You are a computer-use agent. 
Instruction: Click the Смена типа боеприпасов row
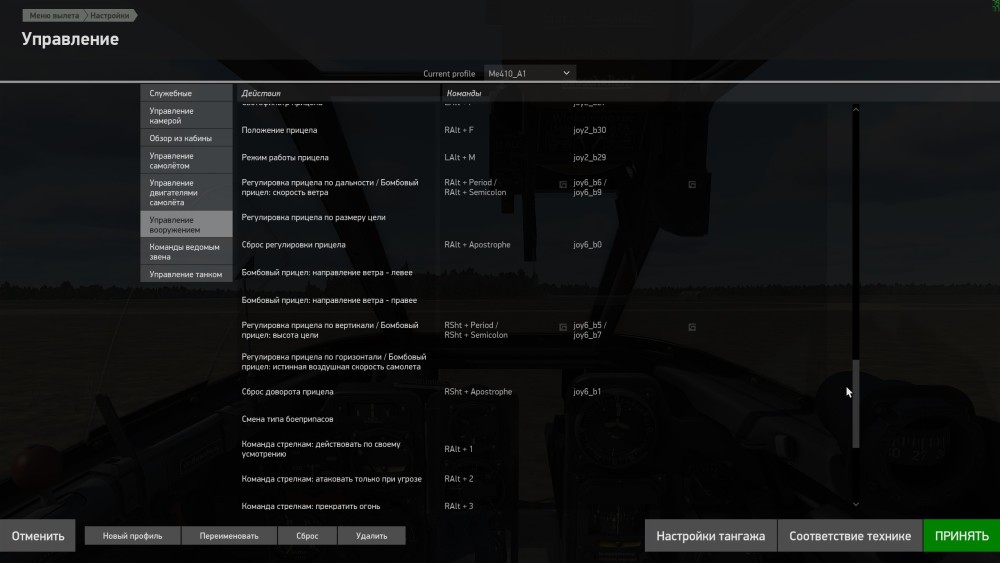click(x=287, y=420)
